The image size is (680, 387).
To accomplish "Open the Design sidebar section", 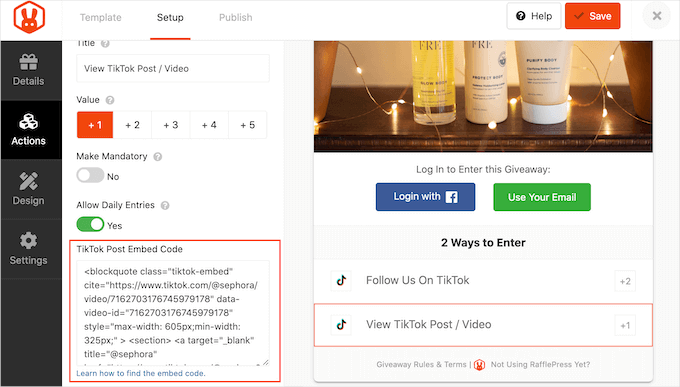I will (29, 189).
